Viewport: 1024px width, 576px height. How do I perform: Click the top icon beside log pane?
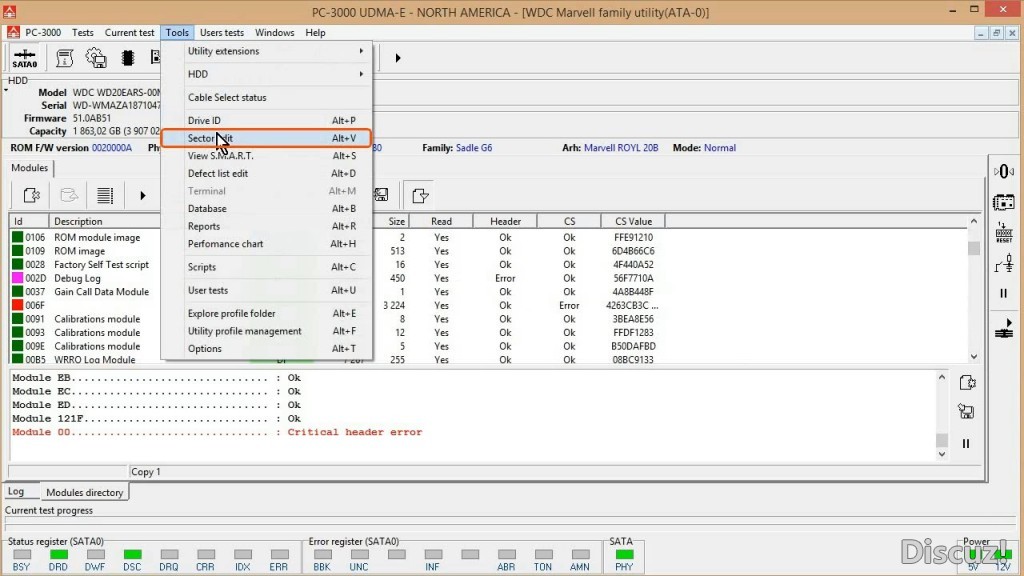pos(967,383)
